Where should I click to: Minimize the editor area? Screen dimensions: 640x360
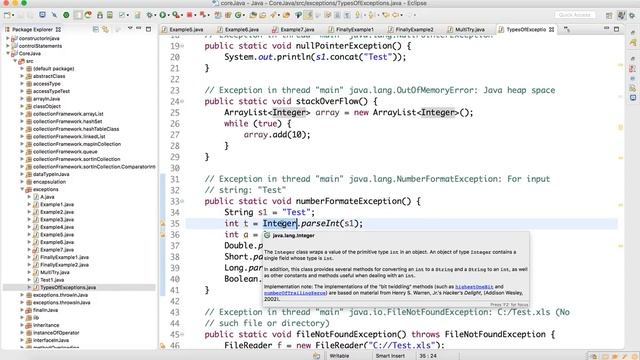pyautogui.click(x=607, y=29)
